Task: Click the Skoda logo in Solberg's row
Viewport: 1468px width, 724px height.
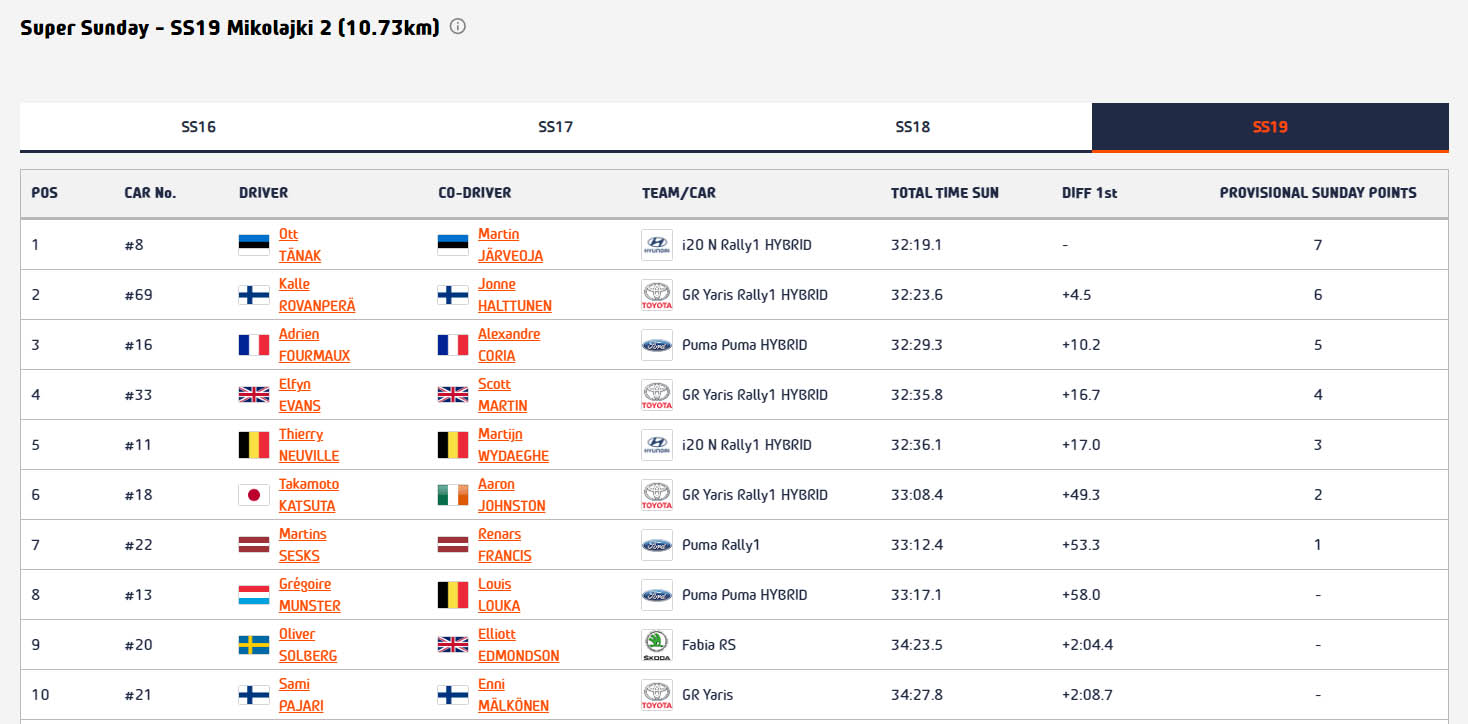Action: point(656,645)
